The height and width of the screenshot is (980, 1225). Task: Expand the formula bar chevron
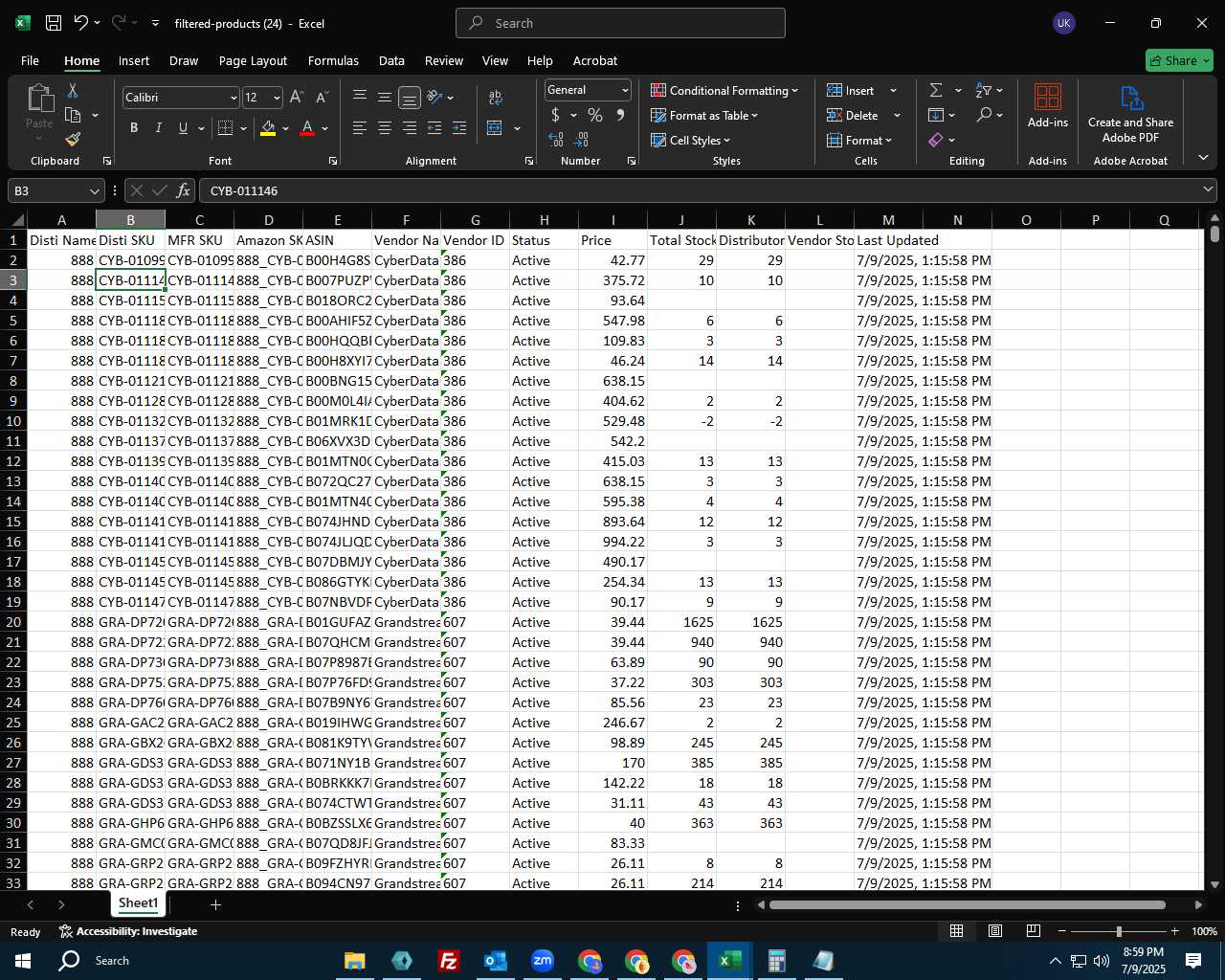1208,190
